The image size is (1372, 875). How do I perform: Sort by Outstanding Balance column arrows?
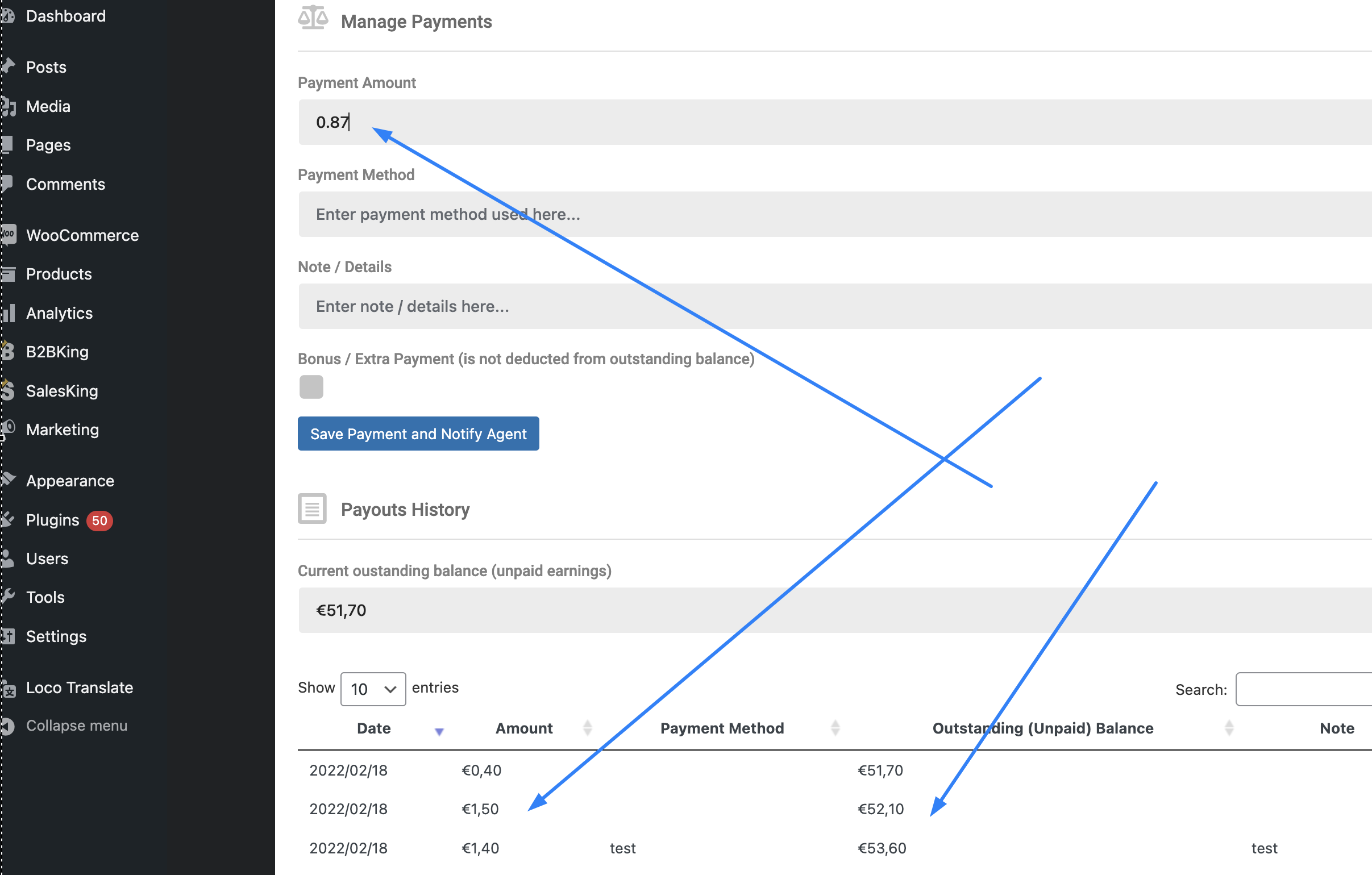(x=1229, y=727)
